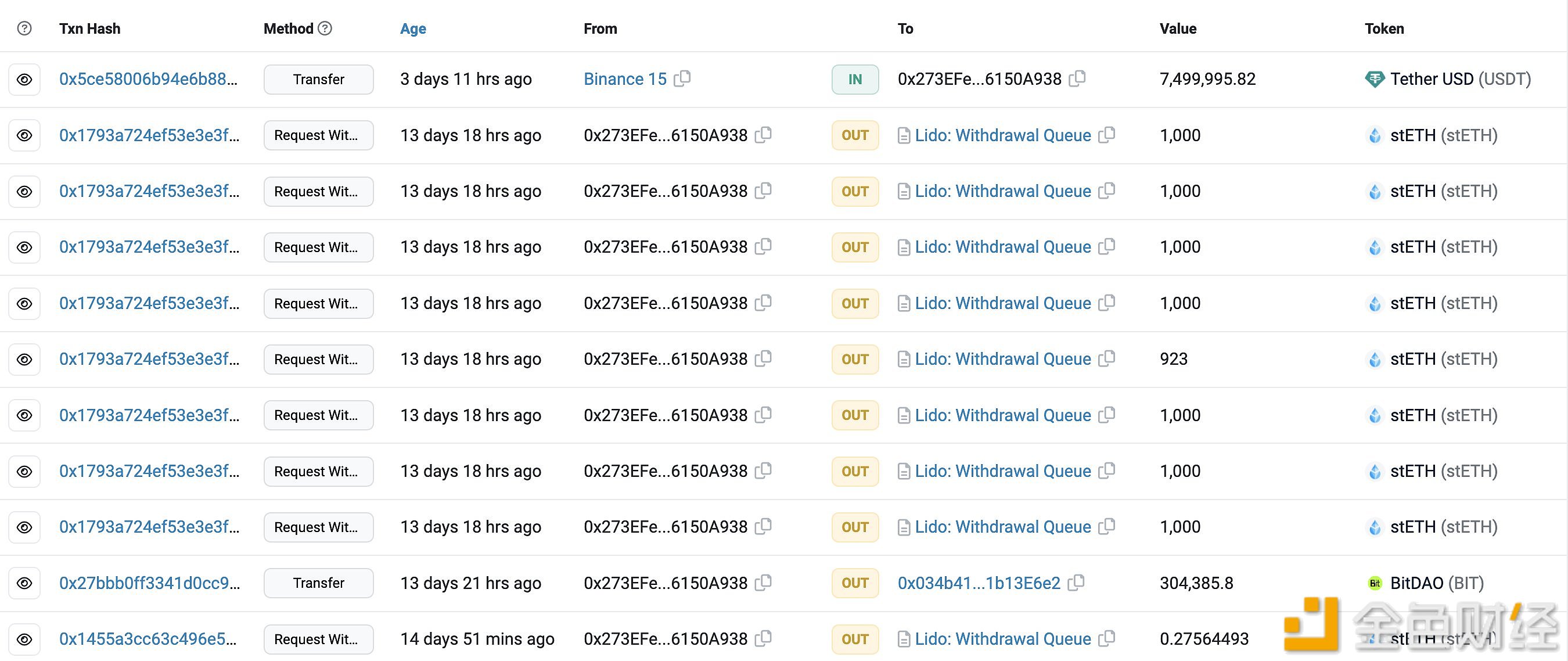Viewport: 1568px width, 661px height.
Task: Copy Lido Withdrawal Queue address in the 923 stETH row
Action: coord(1107,358)
